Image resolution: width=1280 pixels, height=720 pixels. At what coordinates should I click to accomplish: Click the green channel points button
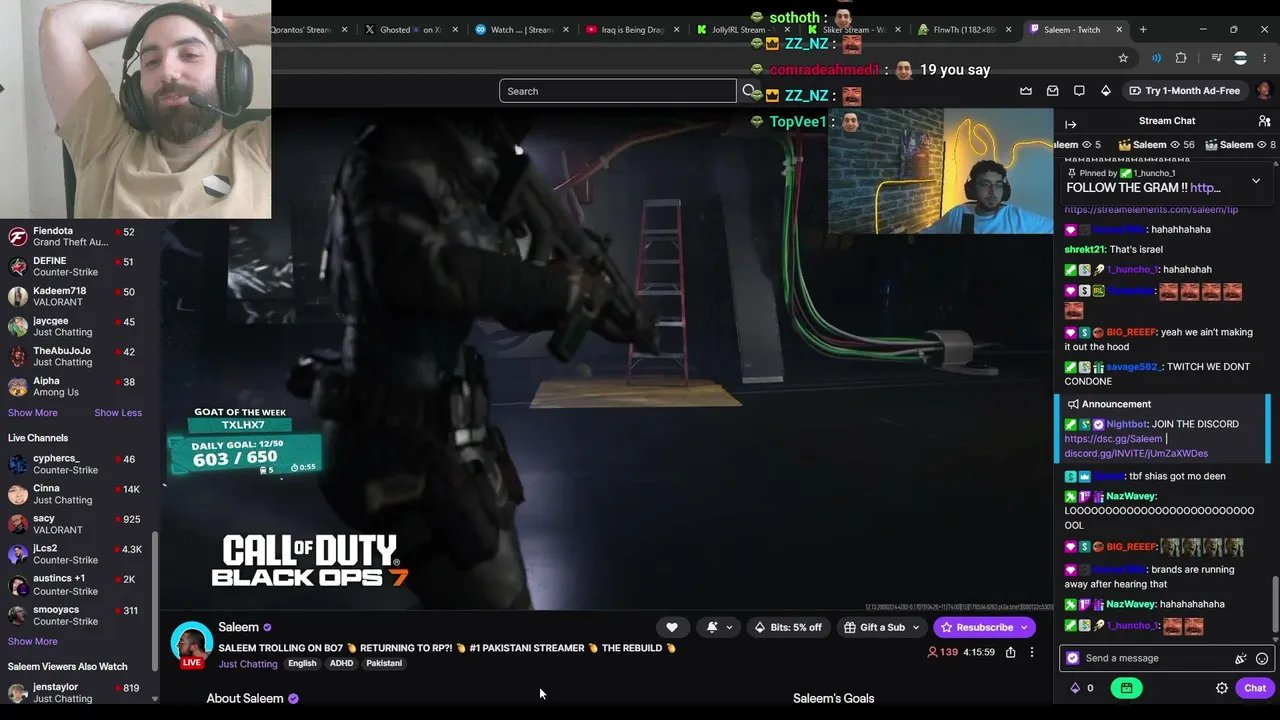pos(1126,688)
